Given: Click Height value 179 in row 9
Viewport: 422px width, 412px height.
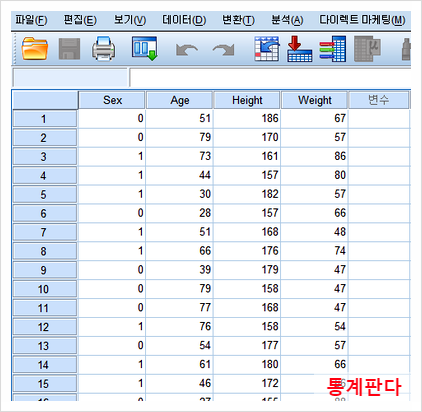Looking at the screenshot, I should tap(247, 270).
